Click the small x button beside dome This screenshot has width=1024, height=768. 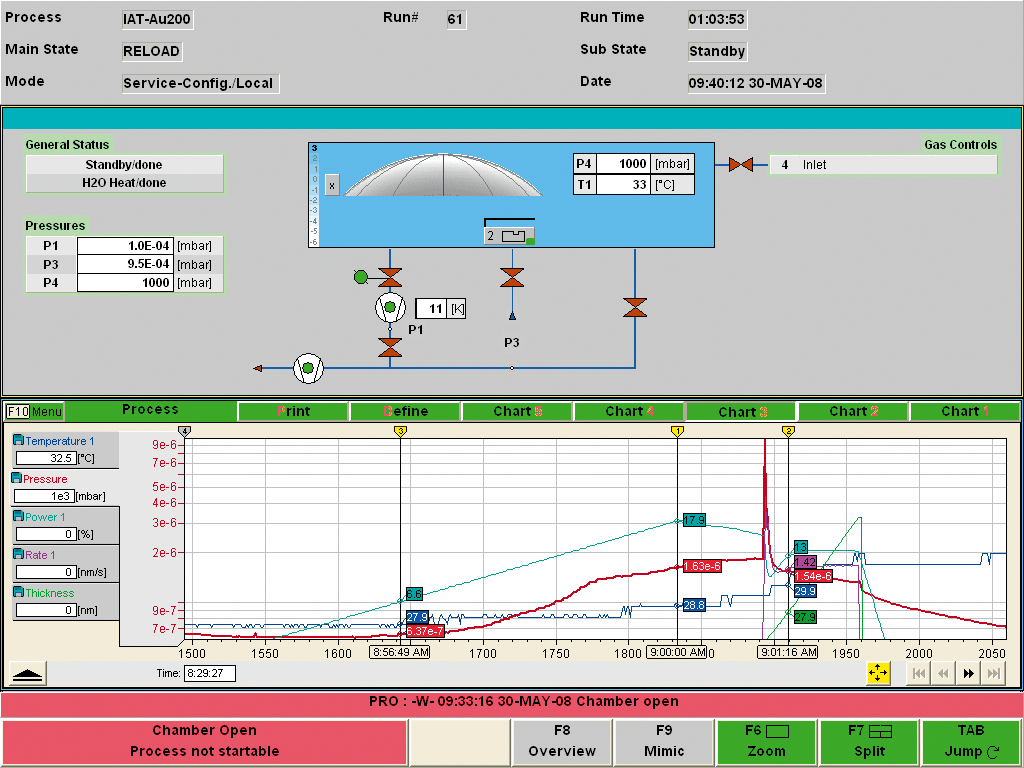tap(332, 185)
